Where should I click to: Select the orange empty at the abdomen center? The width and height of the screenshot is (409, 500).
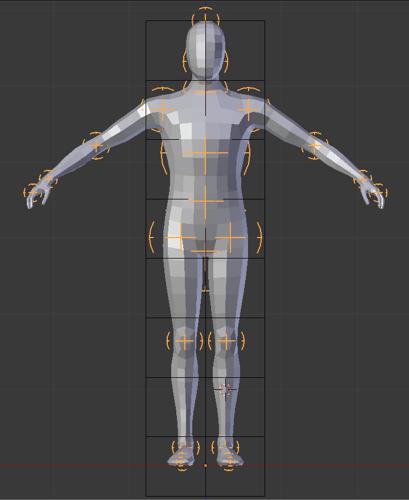(206, 201)
